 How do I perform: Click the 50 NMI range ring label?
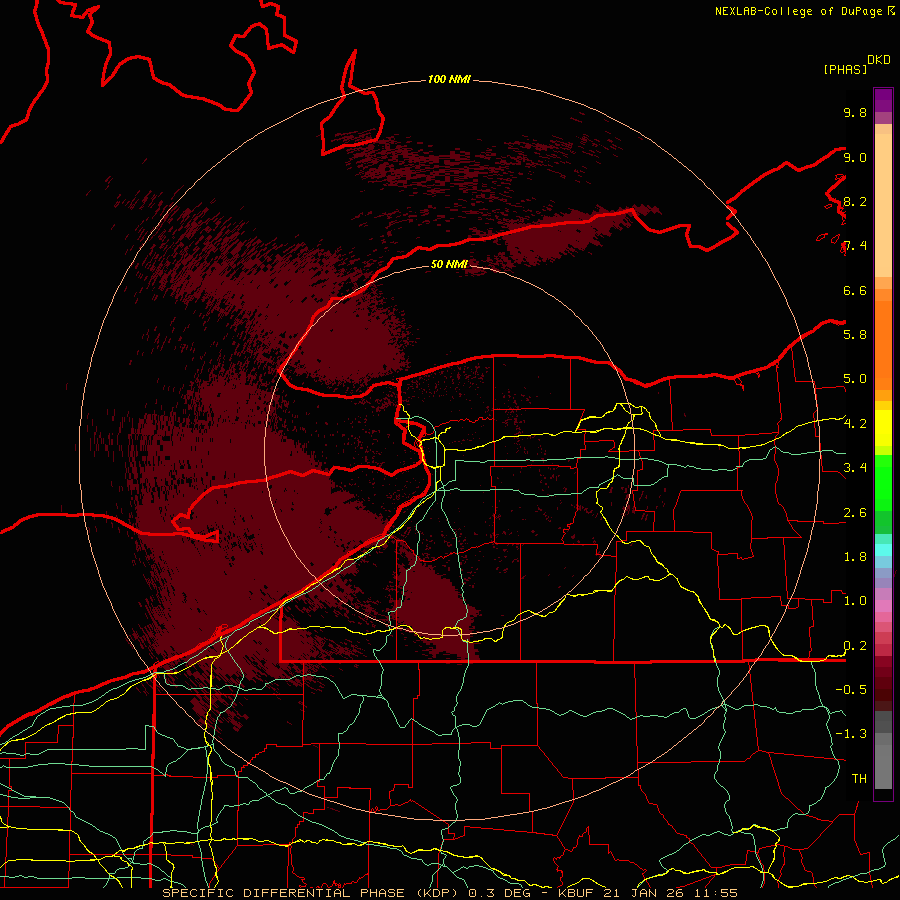coord(449,264)
